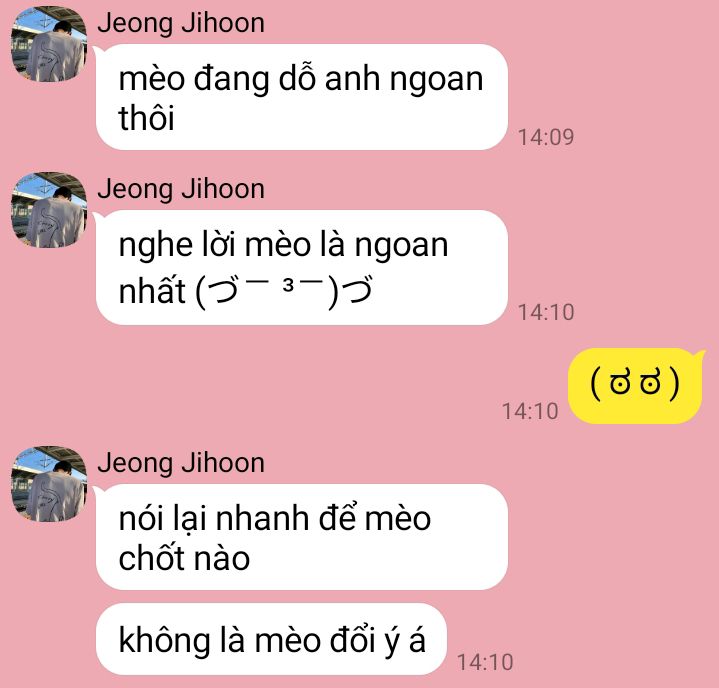Click Jeong Jihoon name above second message
This screenshot has width=719, height=688.
(x=181, y=189)
